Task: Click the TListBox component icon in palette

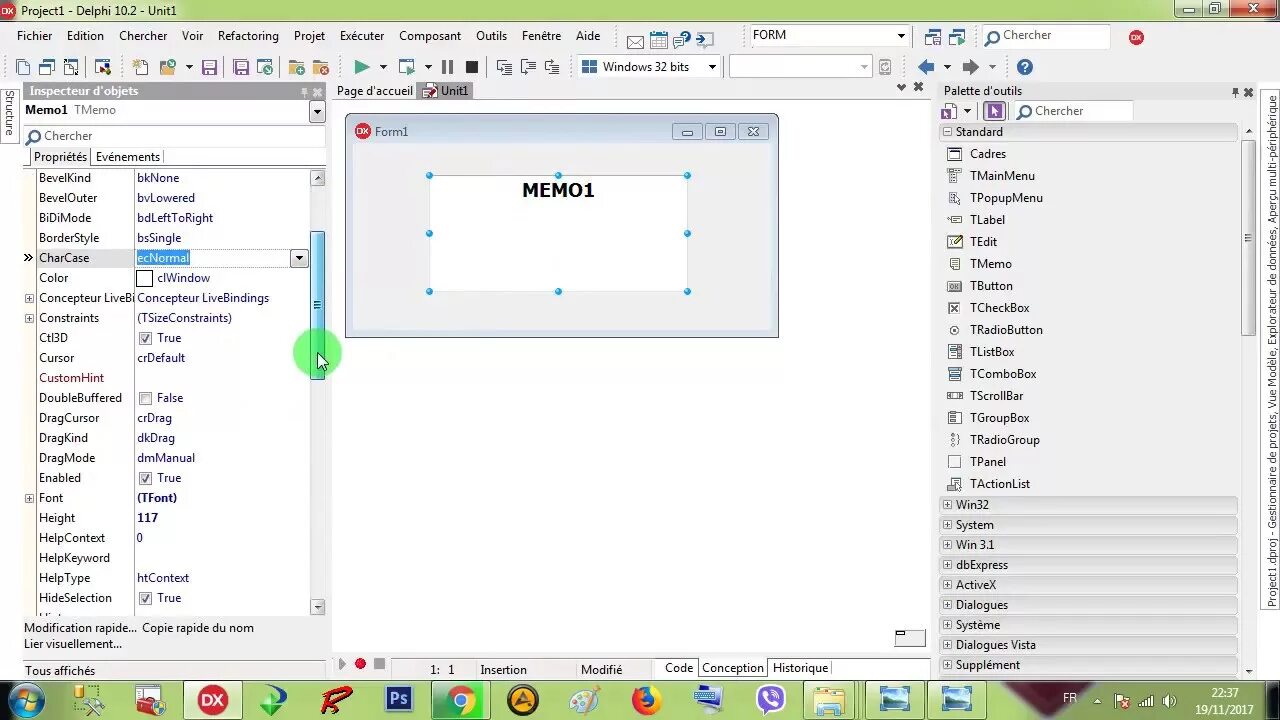Action: (x=954, y=352)
